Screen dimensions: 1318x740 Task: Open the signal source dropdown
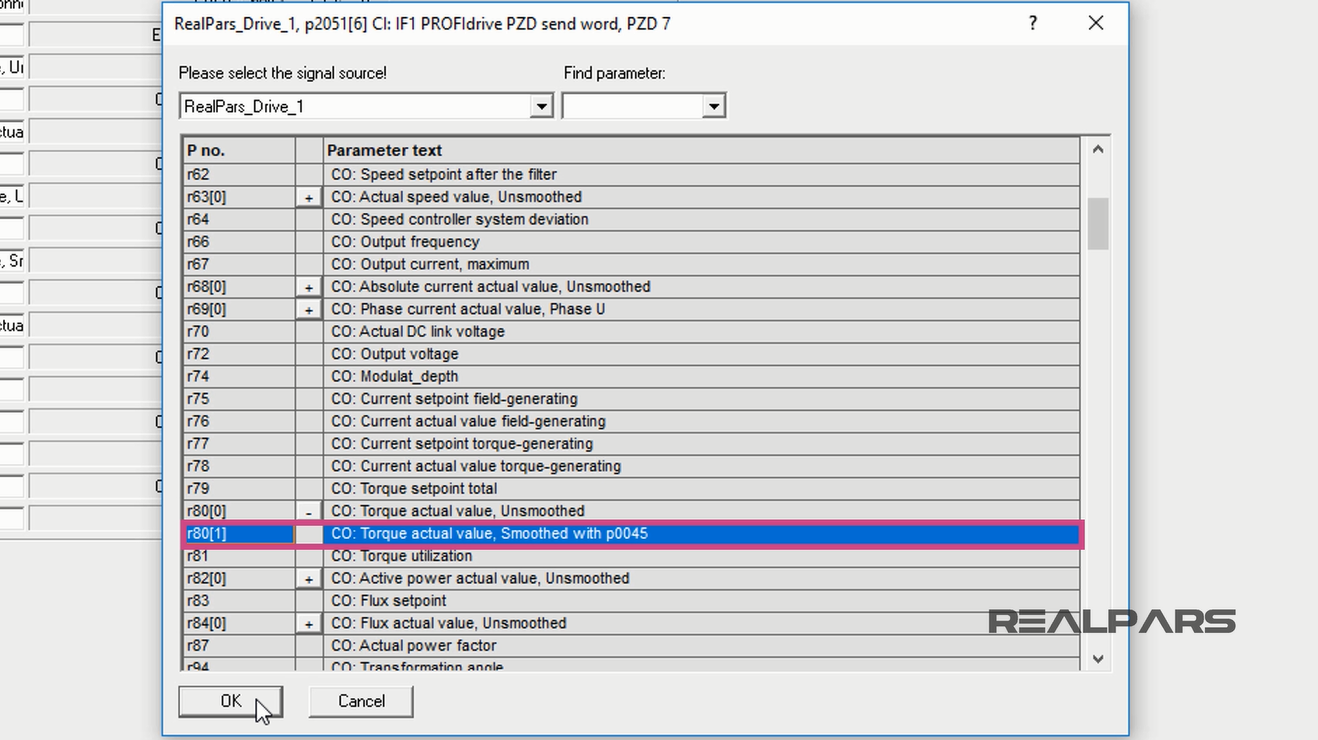pos(541,105)
